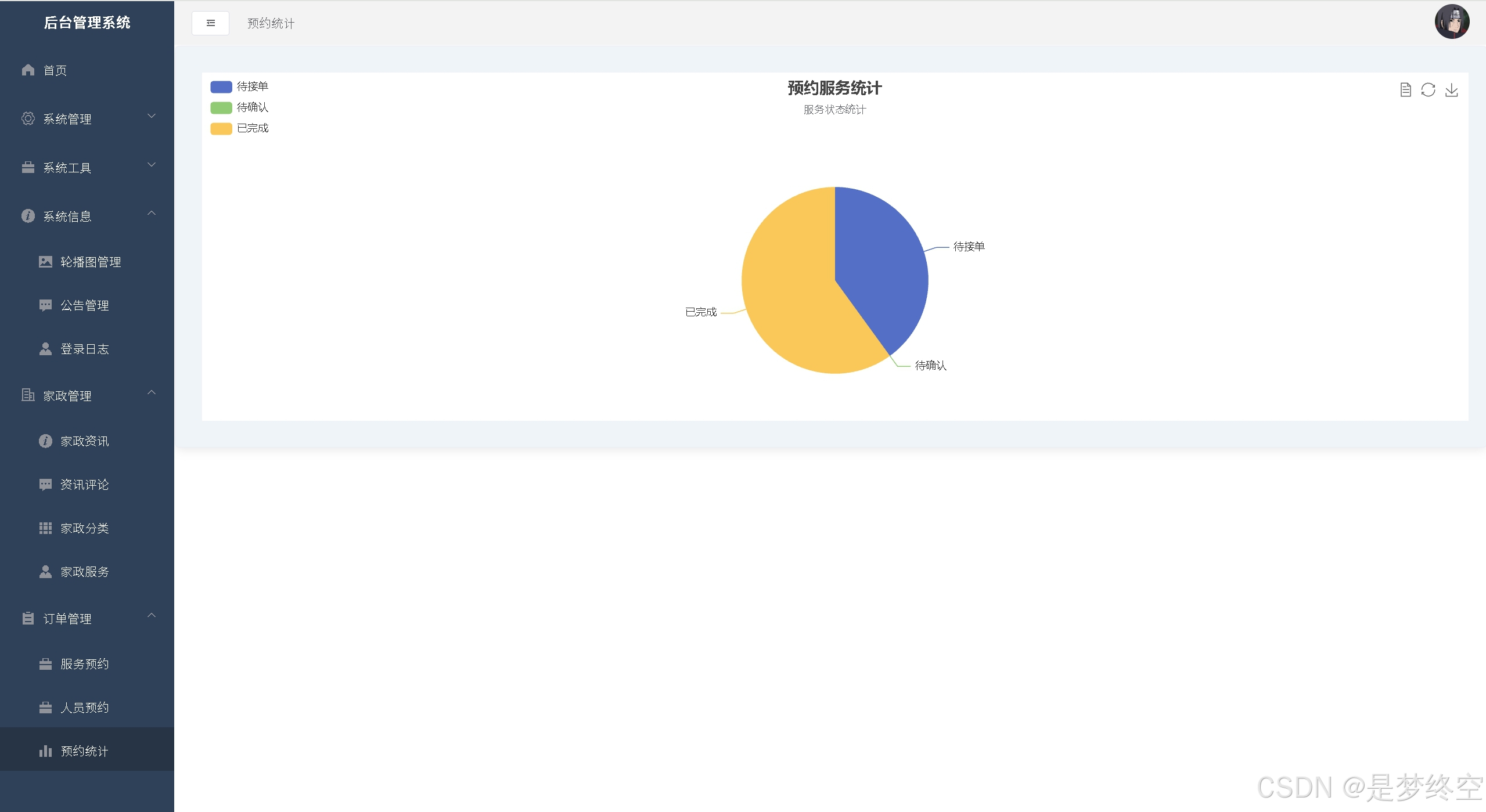
Task: Click the 人员预约 sidebar link
Action: click(85, 708)
